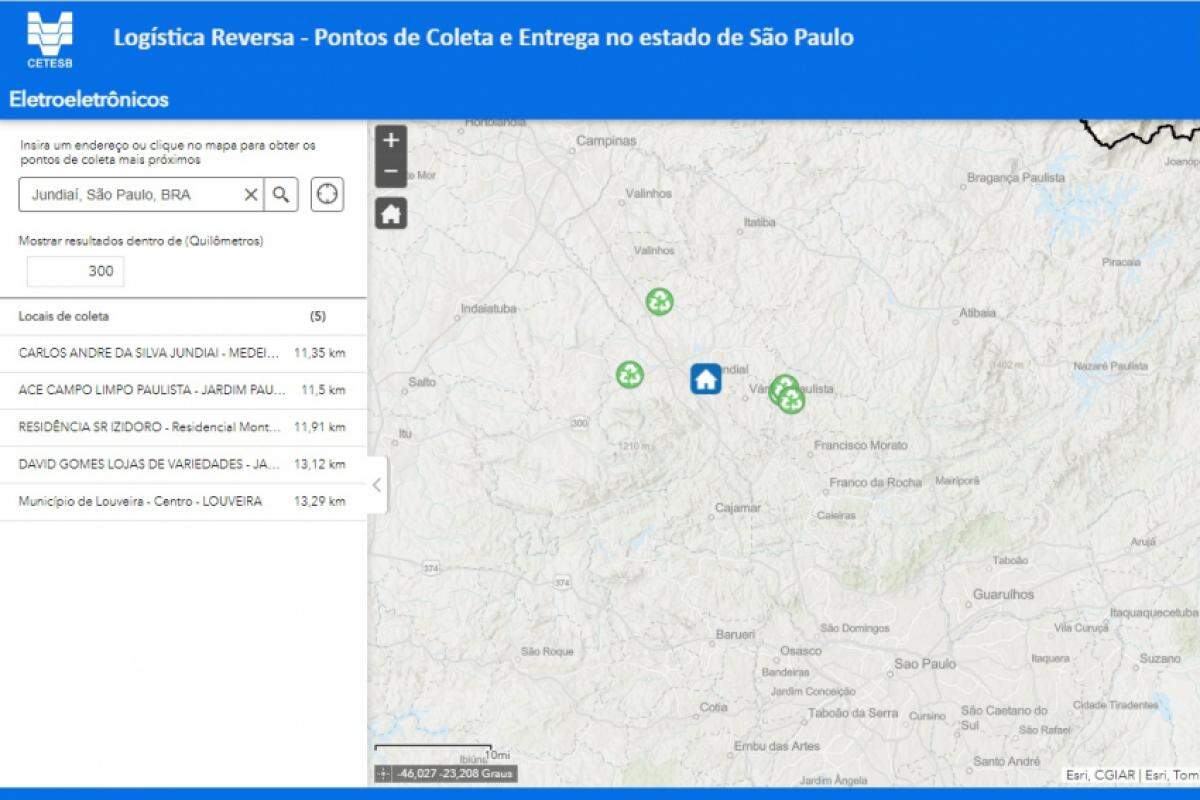This screenshot has width=1200, height=800.
Task: Click the Indaiatuba label on map
Action: coord(488,309)
